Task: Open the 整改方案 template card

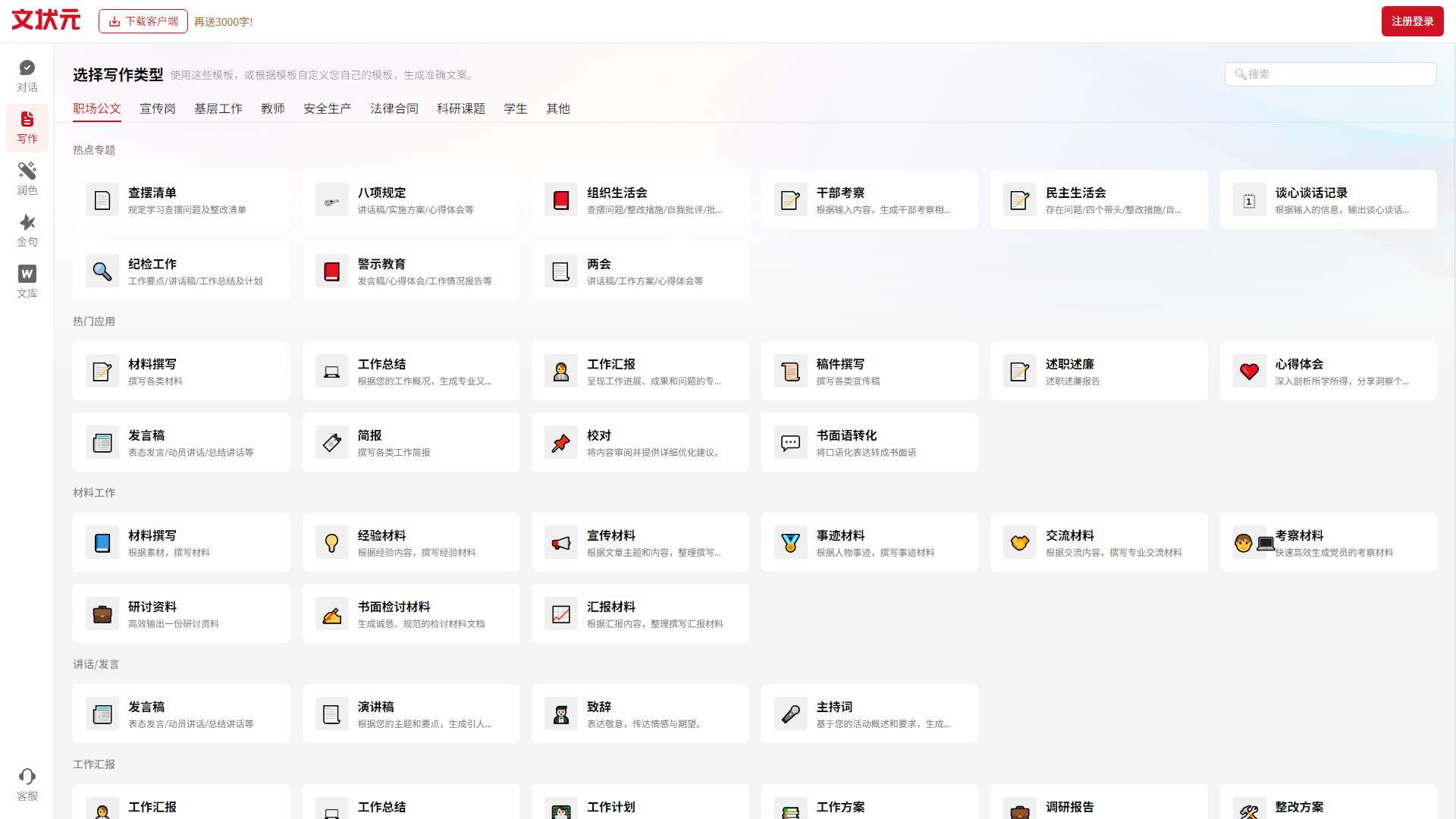Action: [1329, 802]
